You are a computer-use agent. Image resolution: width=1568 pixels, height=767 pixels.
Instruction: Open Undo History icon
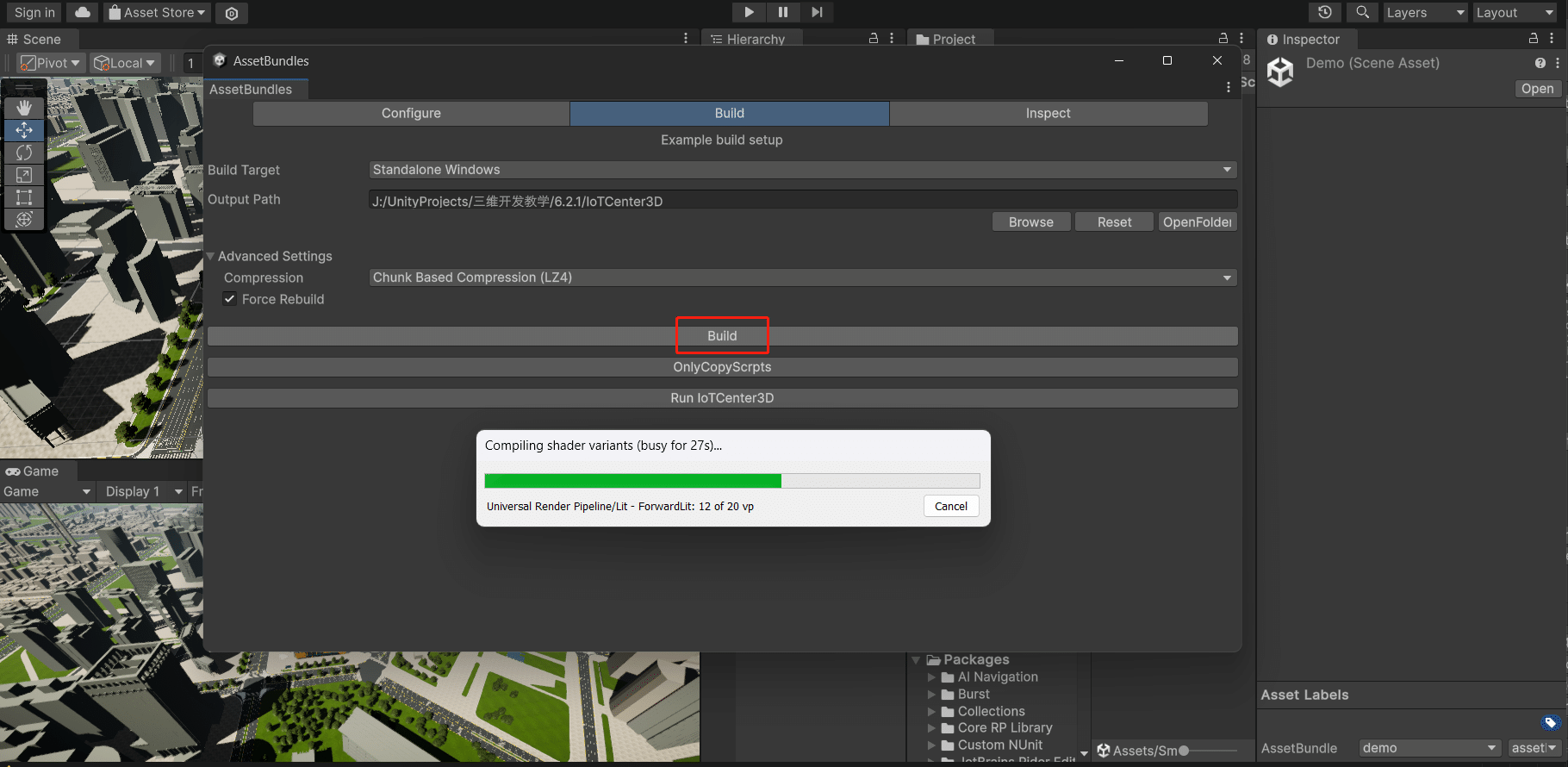point(1324,12)
